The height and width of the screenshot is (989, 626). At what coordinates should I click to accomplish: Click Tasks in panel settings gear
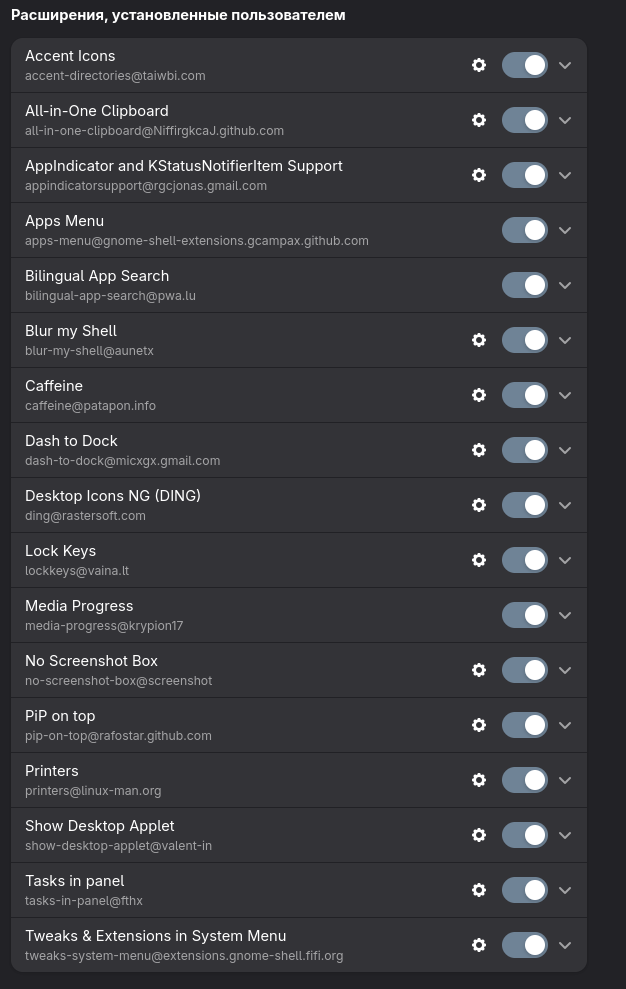pyautogui.click(x=479, y=890)
